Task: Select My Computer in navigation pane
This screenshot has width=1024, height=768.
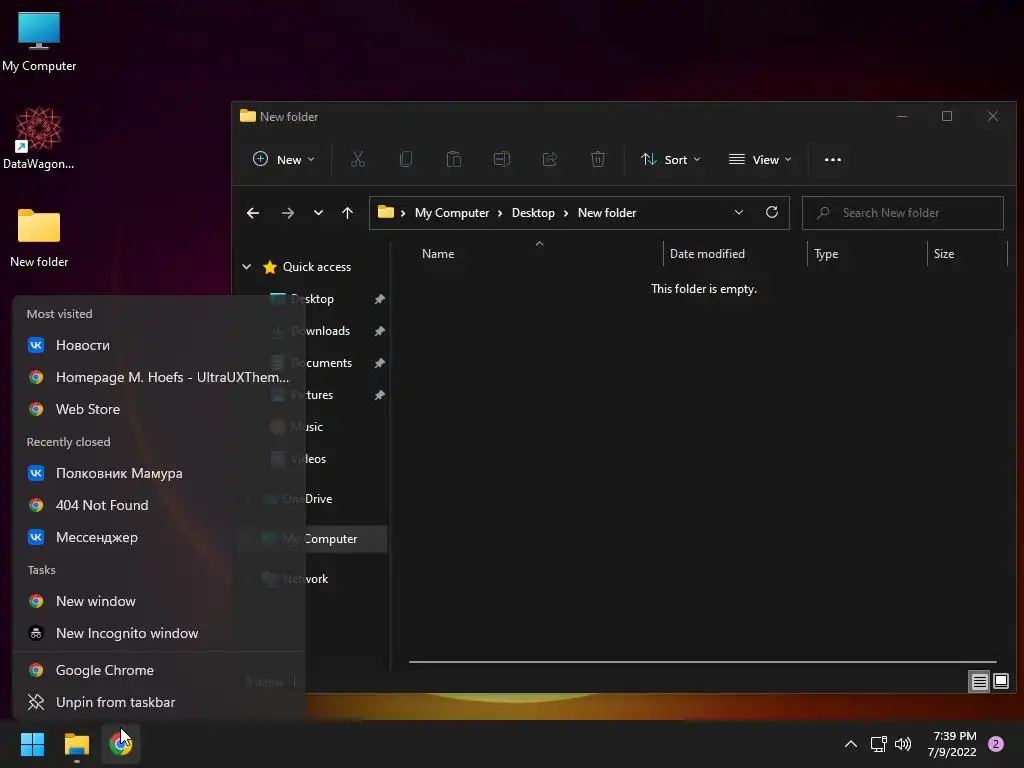Action: [320, 539]
